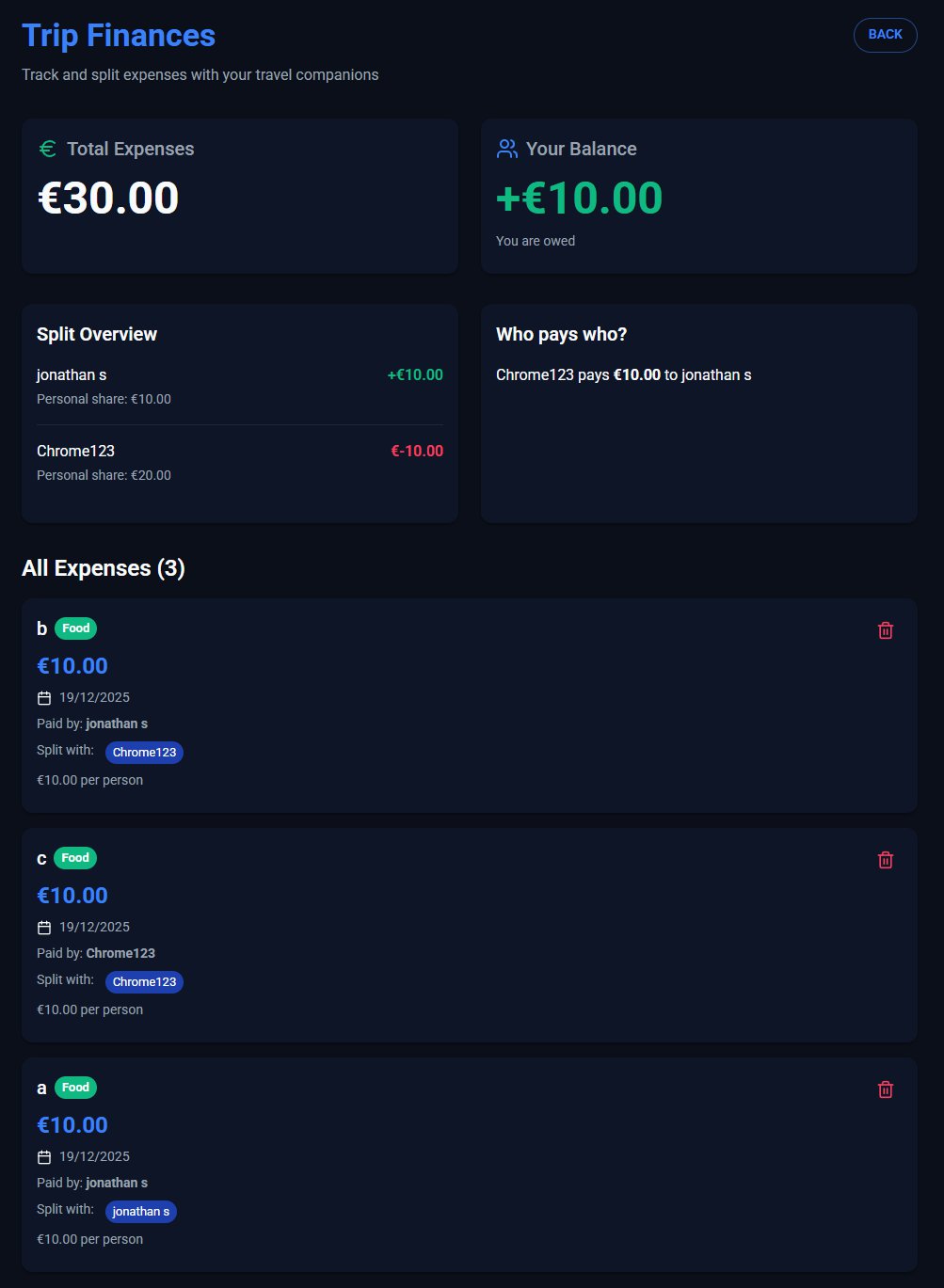Click the Chrome123 split chip in expense c
This screenshot has width=944, height=1288.
tap(144, 982)
